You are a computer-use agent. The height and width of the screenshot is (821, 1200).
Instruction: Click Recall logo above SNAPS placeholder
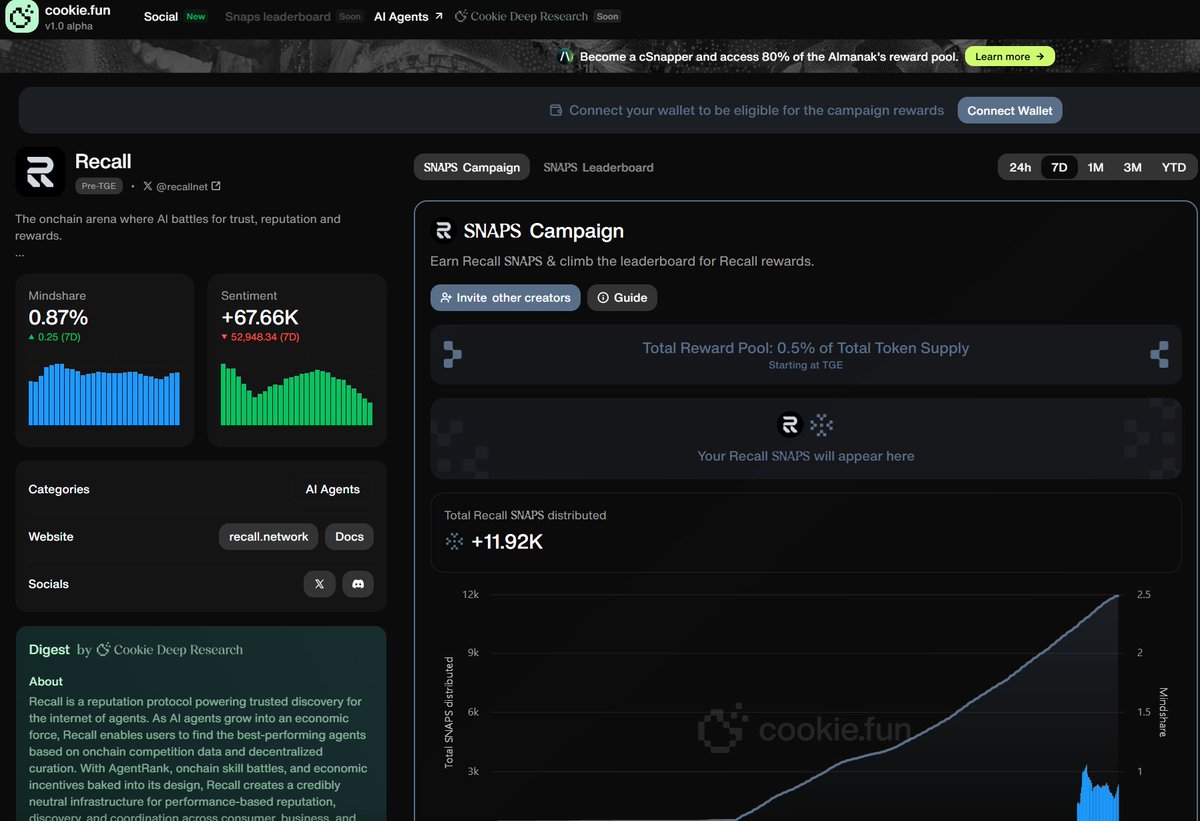[790, 425]
